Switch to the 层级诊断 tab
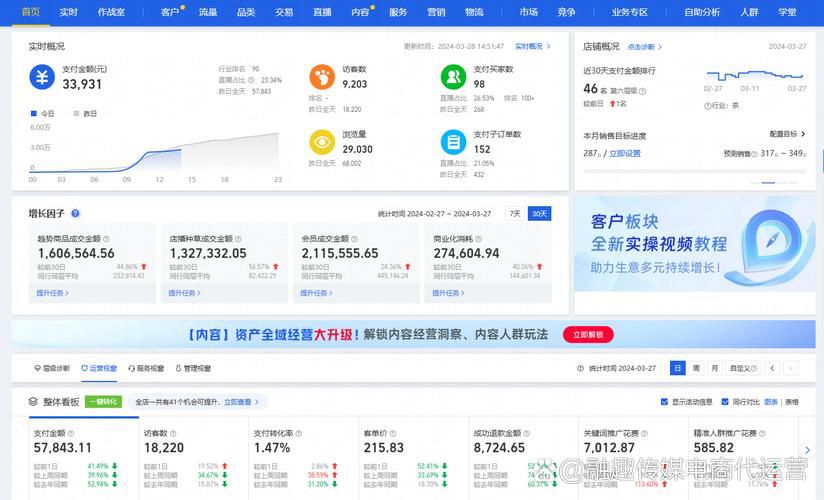Screen dimensions: 824x500 pos(52,369)
